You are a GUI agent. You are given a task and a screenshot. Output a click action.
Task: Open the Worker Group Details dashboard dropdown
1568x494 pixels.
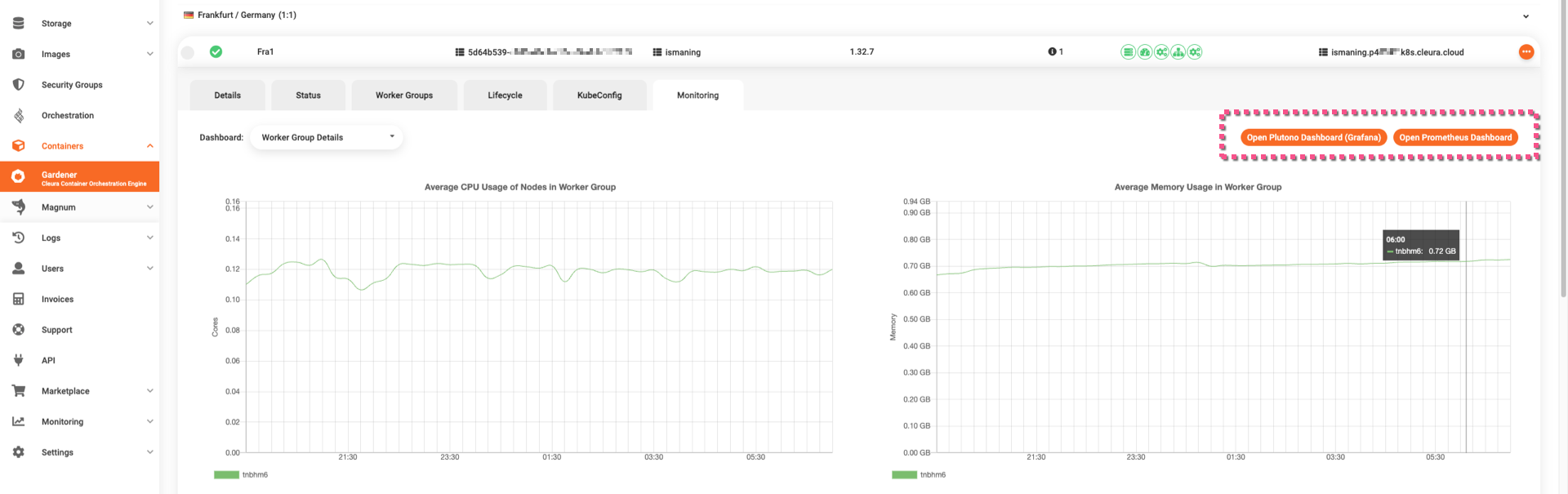[327, 137]
